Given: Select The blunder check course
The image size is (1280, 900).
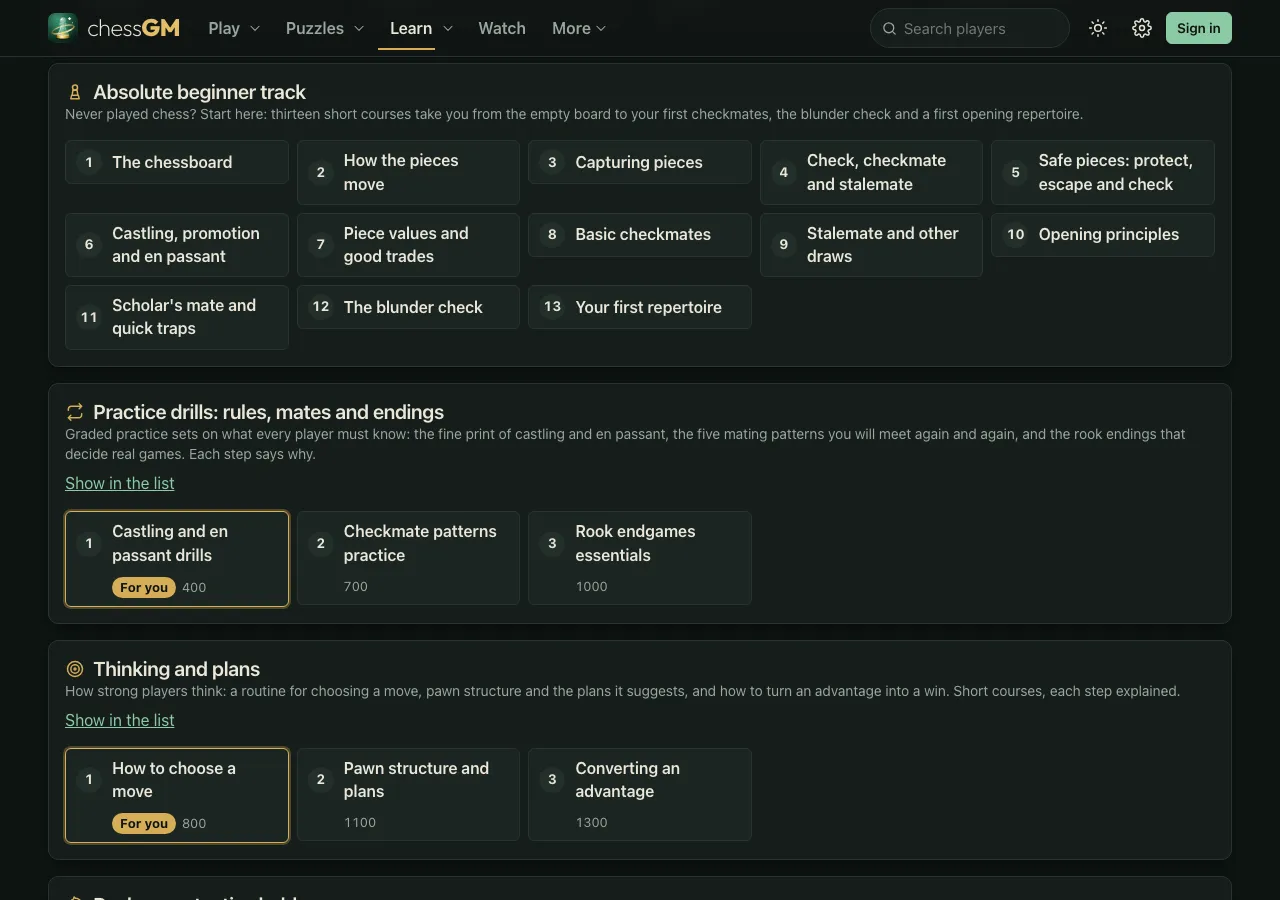Looking at the screenshot, I should (408, 307).
